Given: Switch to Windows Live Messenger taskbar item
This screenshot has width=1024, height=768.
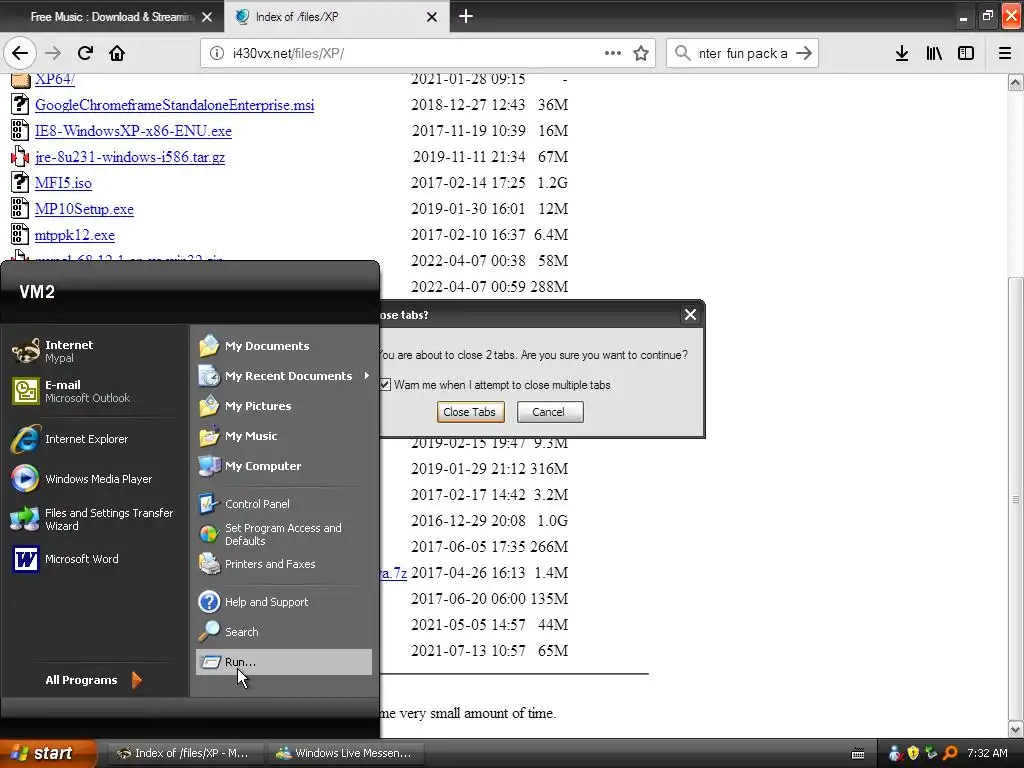Looking at the screenshot, I should pyautogui.click(x=344, y=753).
